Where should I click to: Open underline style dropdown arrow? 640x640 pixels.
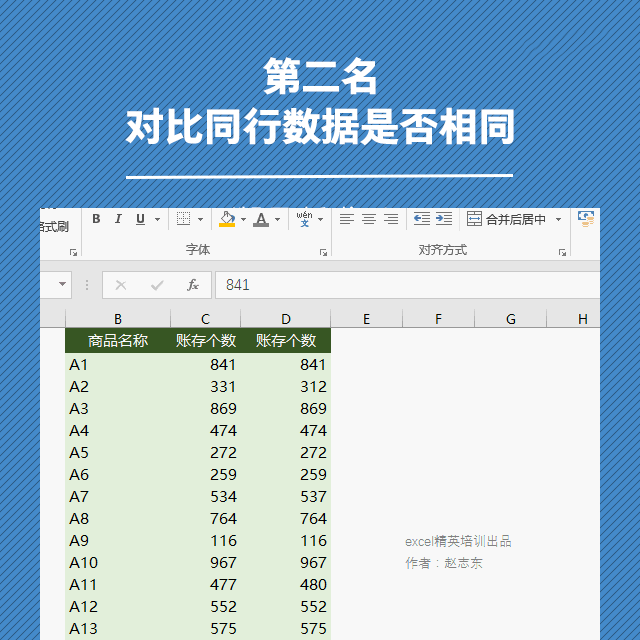pos(157,220)
